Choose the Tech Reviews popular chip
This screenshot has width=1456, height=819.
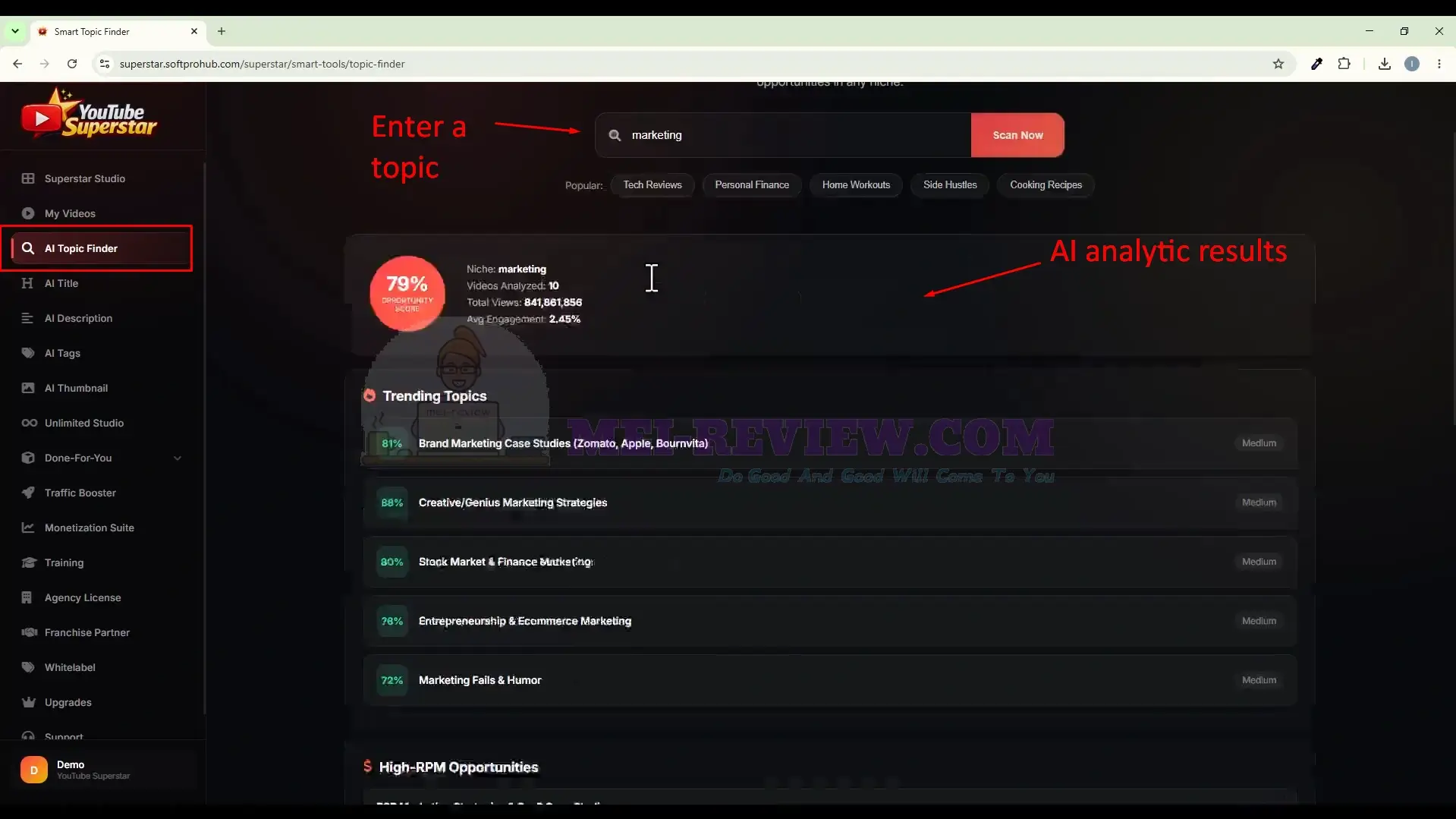tap(653, 184)
